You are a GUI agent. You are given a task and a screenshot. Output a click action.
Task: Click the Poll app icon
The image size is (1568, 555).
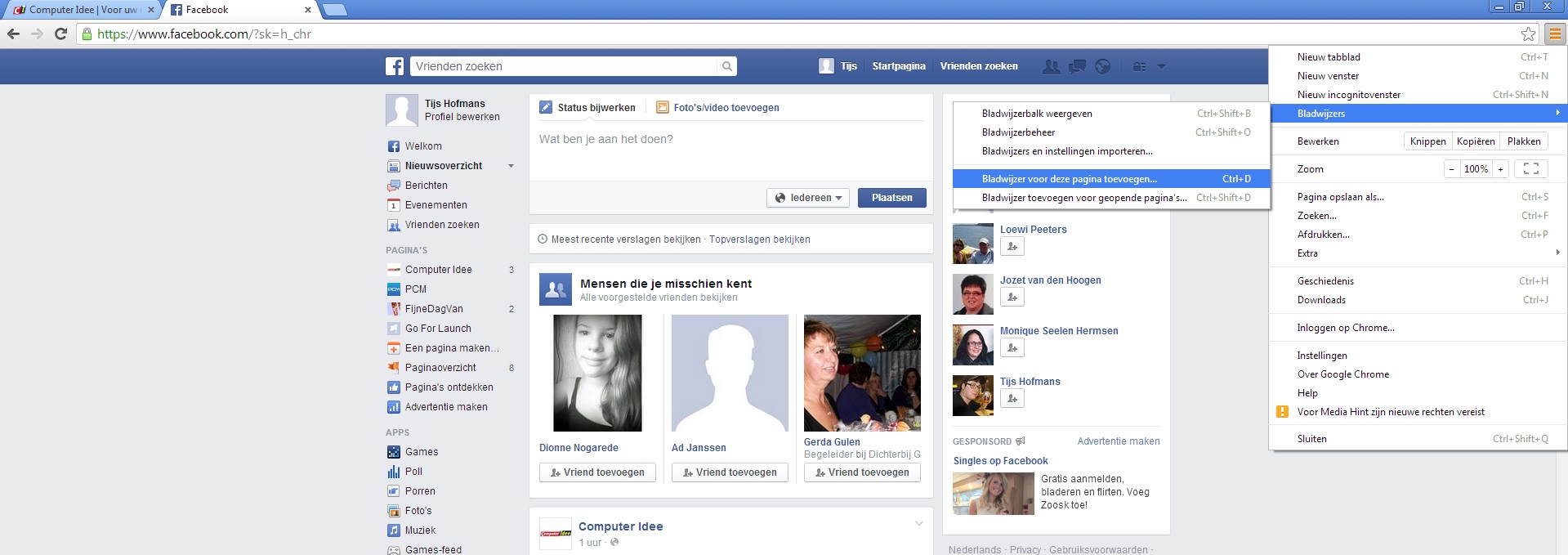click(x=393, y=472)
